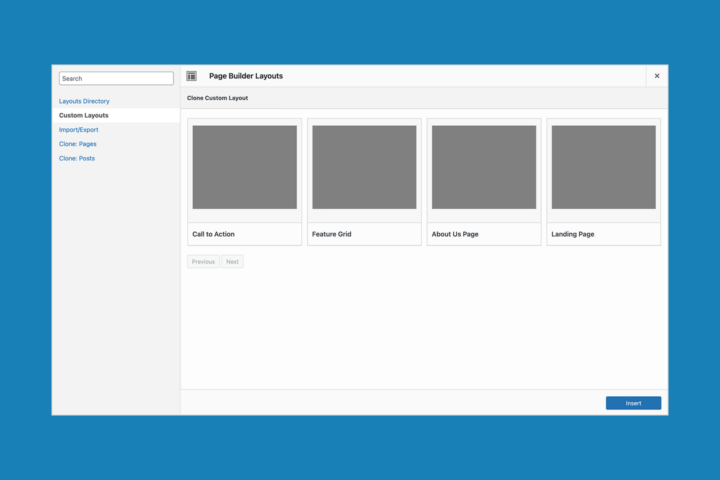Viewport: 720px width, 480px height.
Task: Select the Call to Action layout thumbnail
Action: coord(244,167)
